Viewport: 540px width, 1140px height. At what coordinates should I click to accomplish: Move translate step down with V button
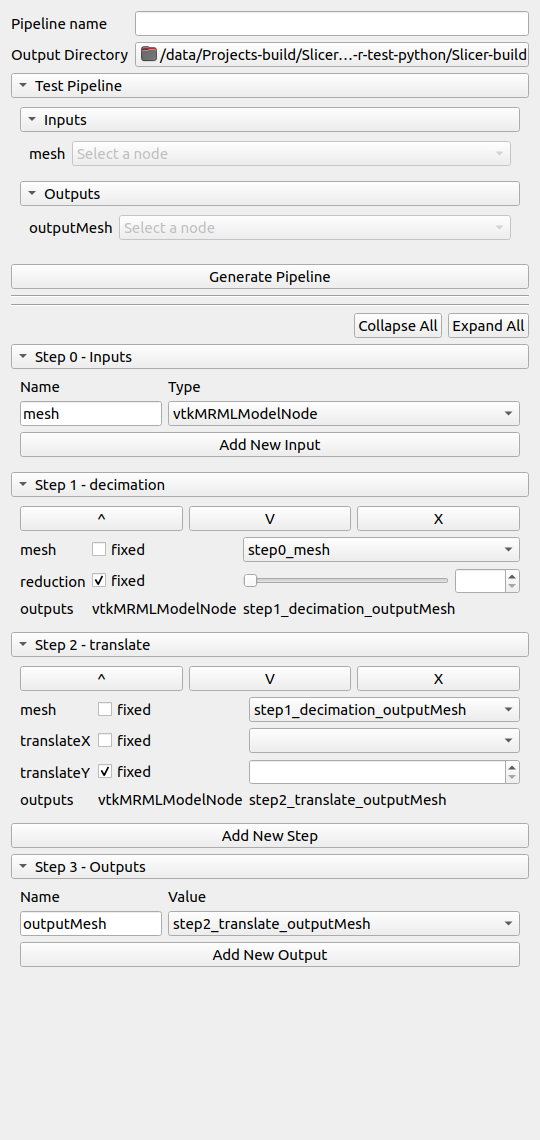(x=270, y=678)
